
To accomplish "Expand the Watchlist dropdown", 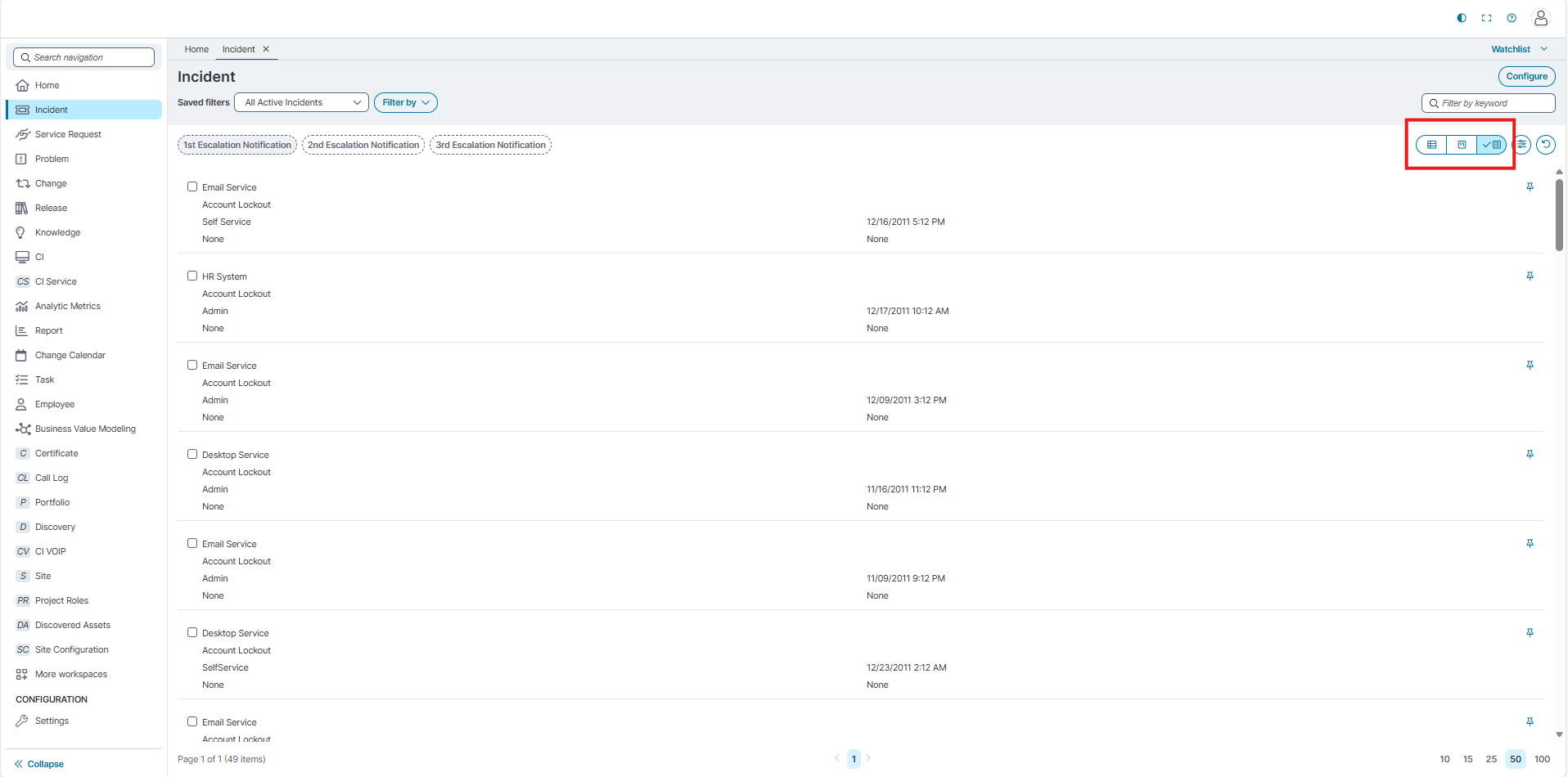I will tap(1519, 49).
